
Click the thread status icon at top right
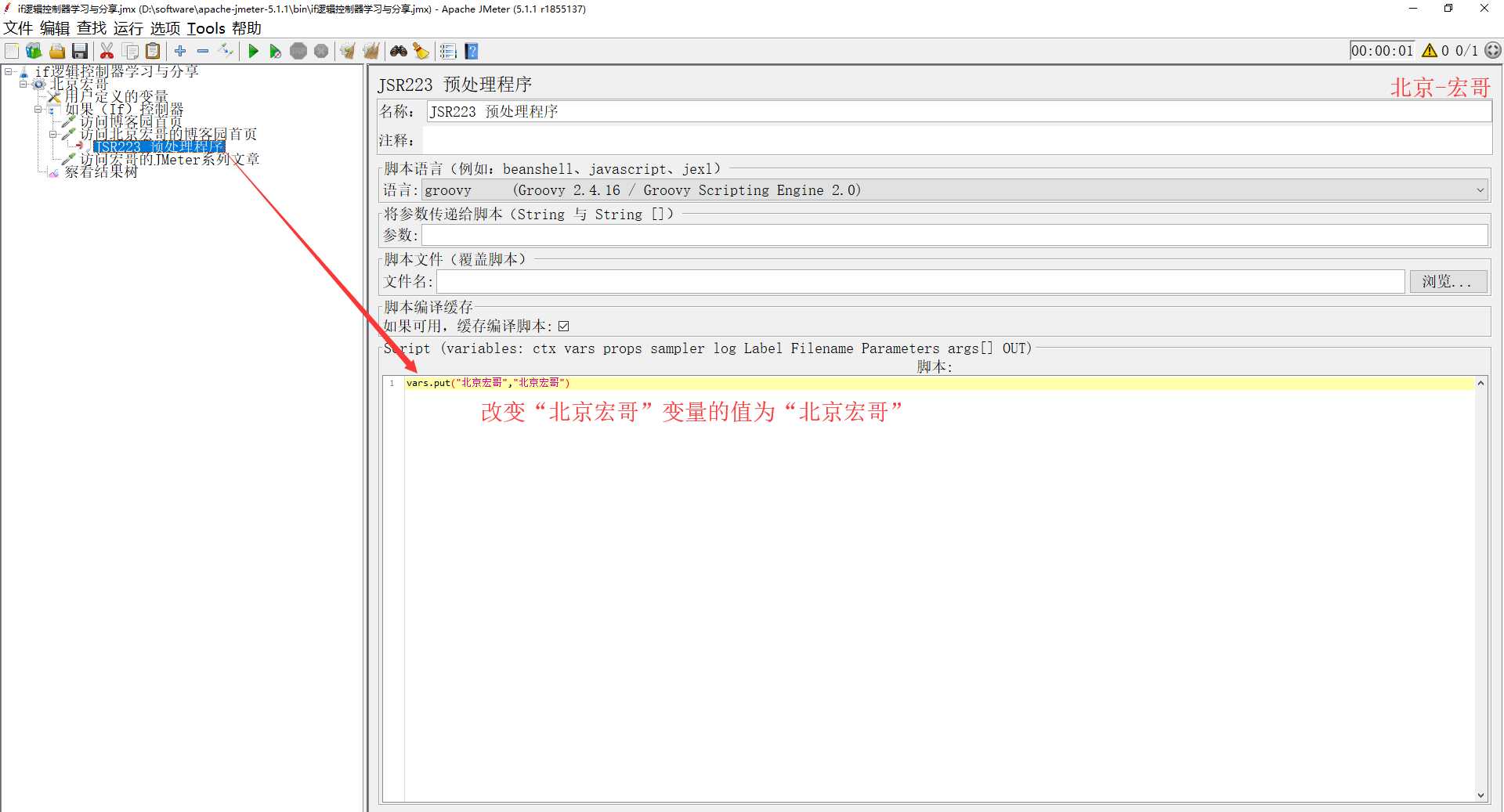pos(1493,50)
